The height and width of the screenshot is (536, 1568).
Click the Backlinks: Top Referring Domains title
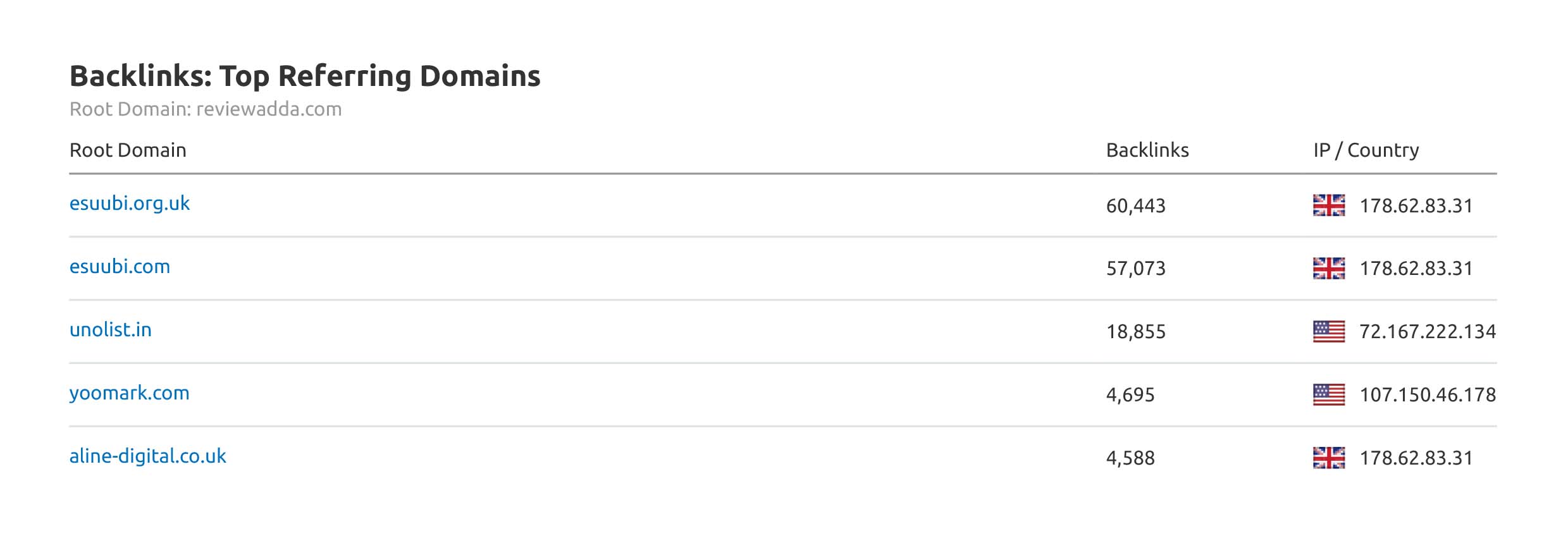[x=305, y=76]
